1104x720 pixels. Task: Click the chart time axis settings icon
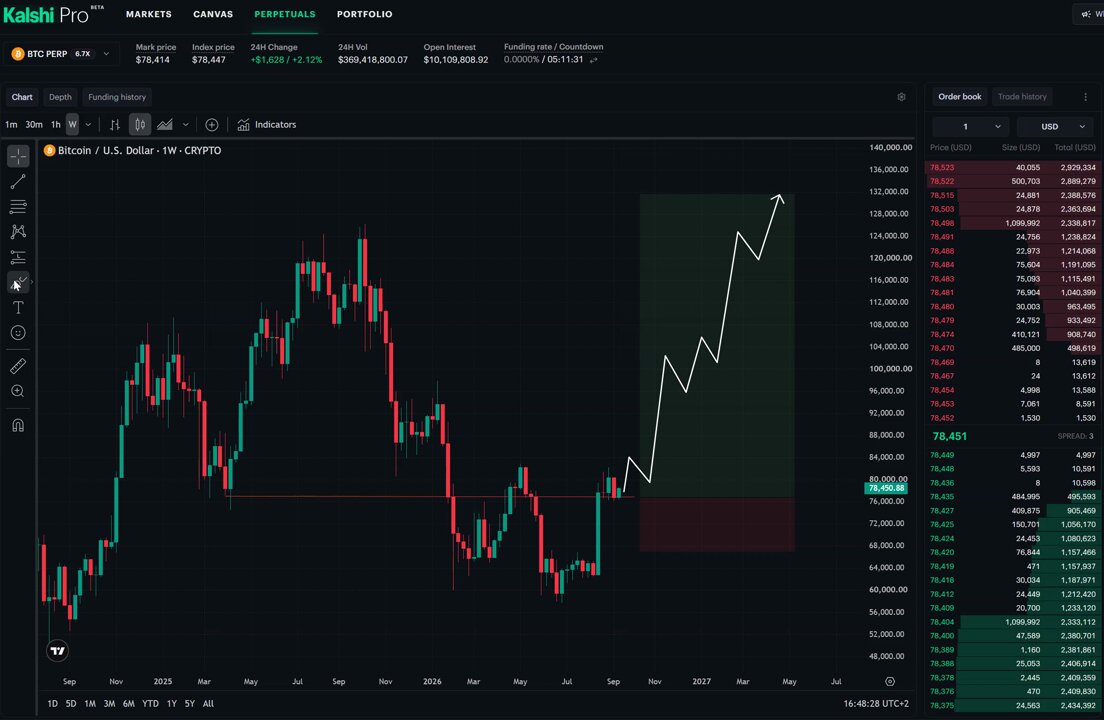coord(890,681)
